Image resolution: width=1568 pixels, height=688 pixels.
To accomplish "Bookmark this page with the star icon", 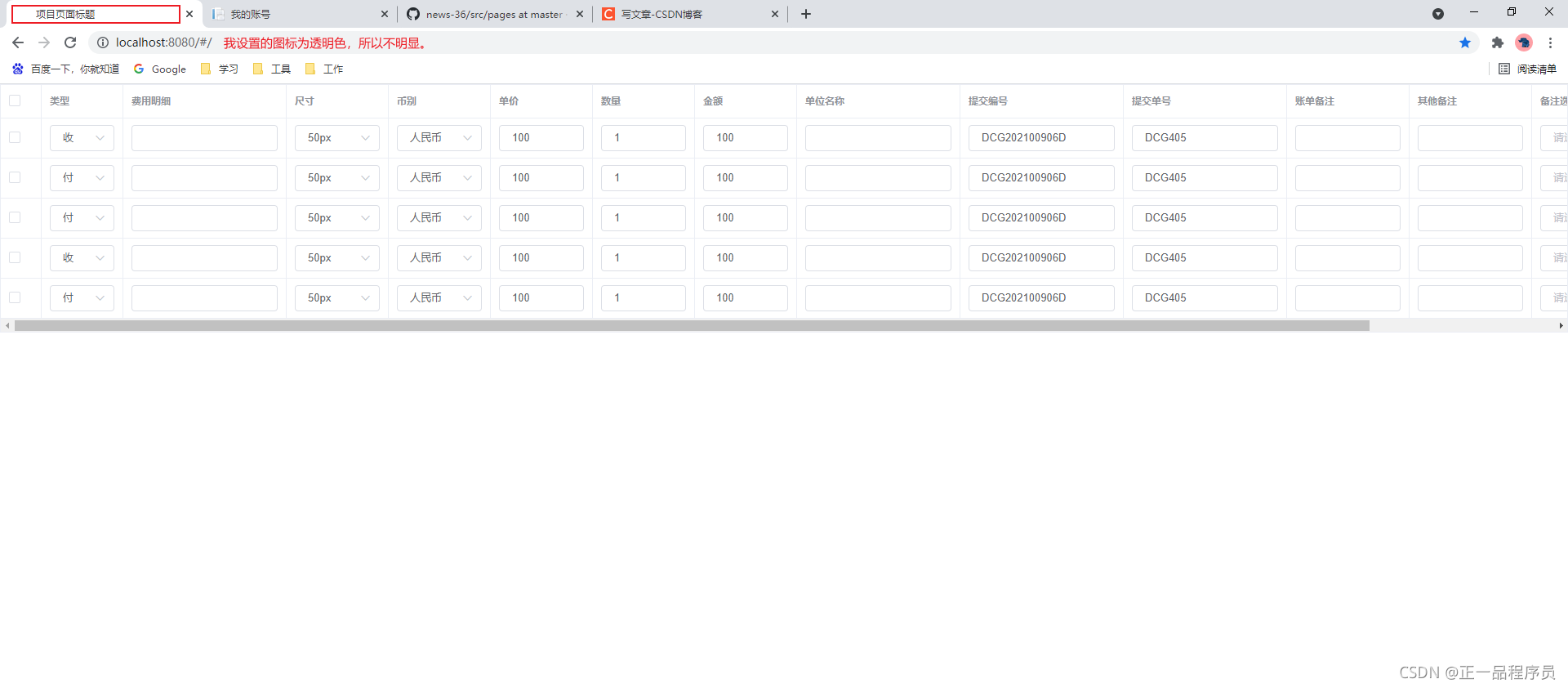I will click(x=1465, y=42).
